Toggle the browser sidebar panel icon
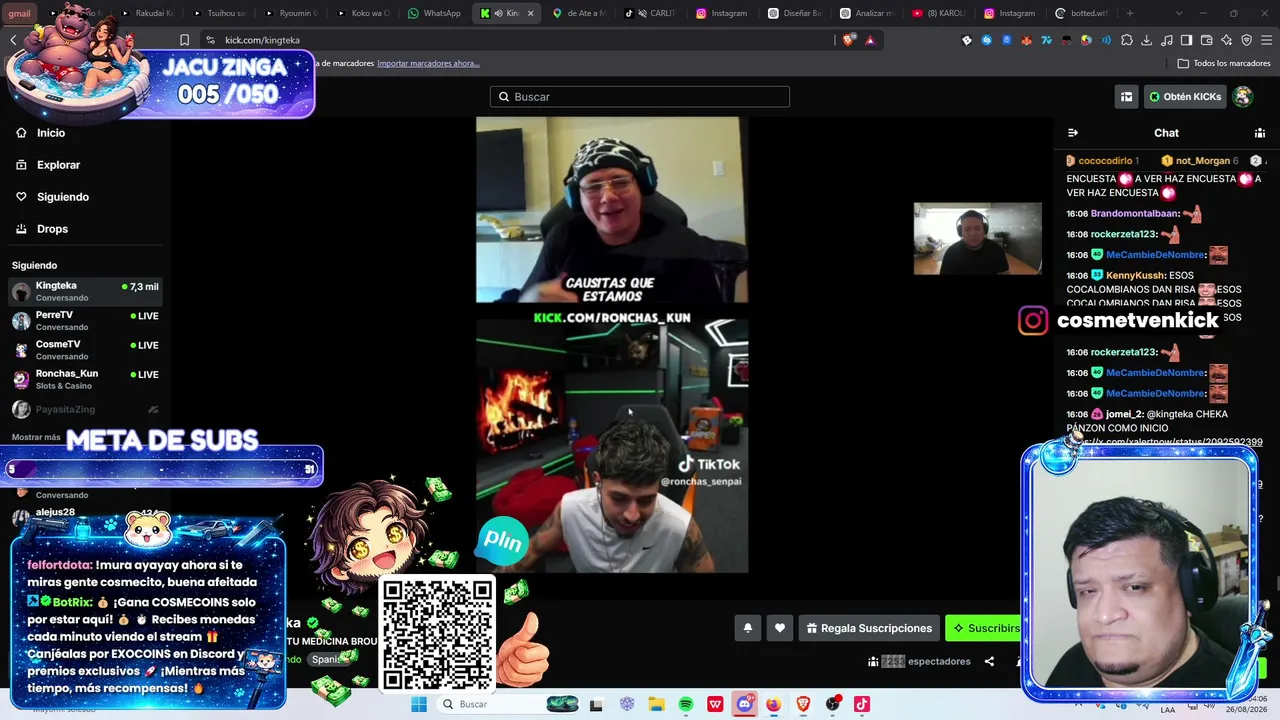Viewport: 1280px width, 720px height. click(1186, 40)
